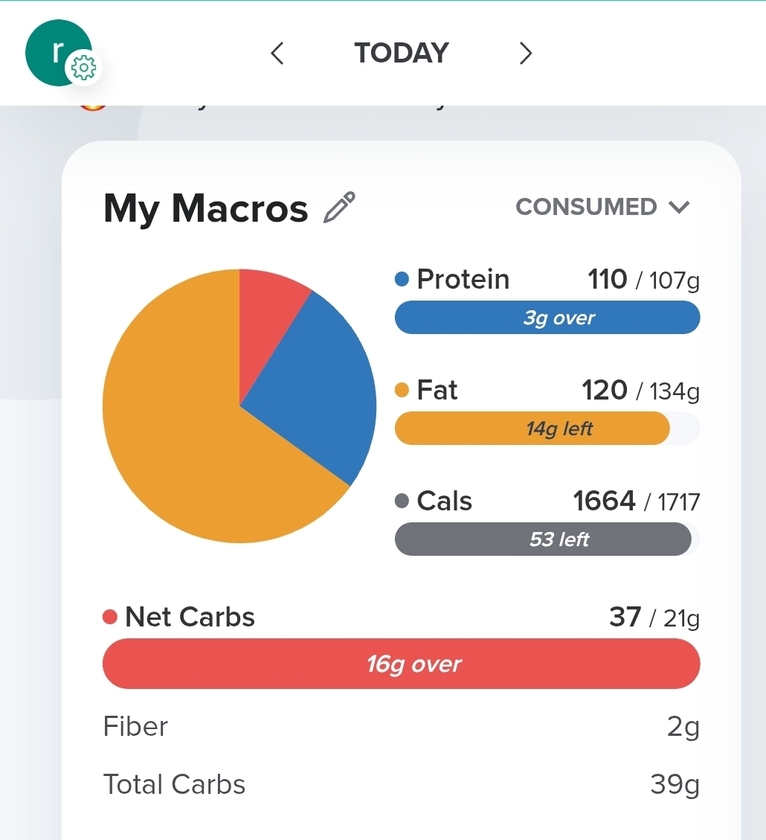Tap the My Macros heading

(206, 208)
